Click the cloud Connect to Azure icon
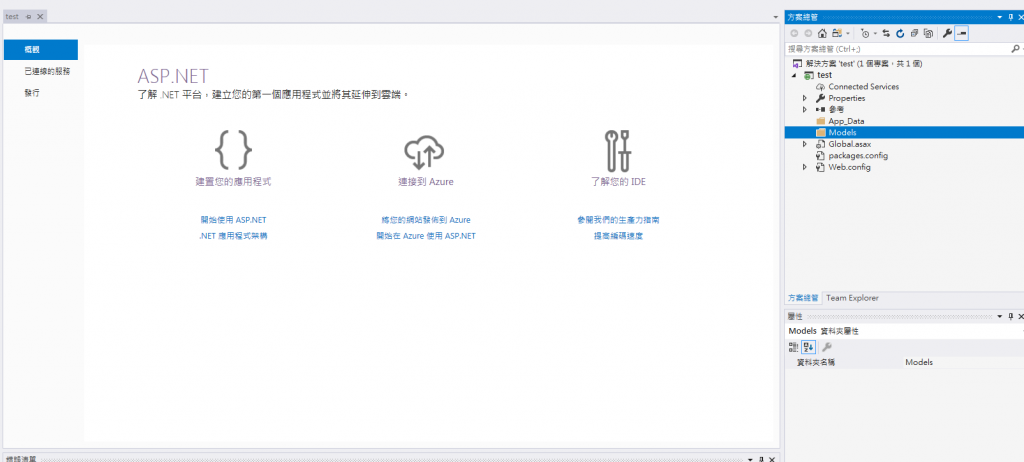The width and height of the screenshot is (1024, 462). tap(424, 152)
